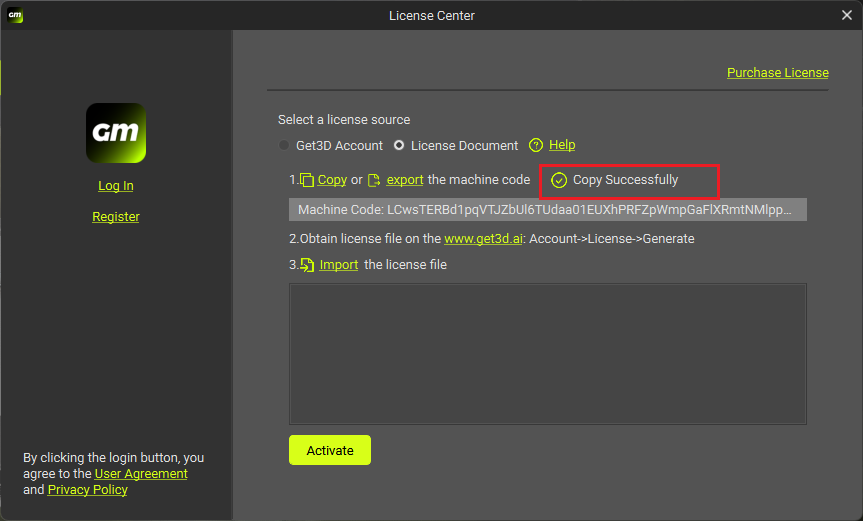Open the User Agreement link

tap(141, 474)
